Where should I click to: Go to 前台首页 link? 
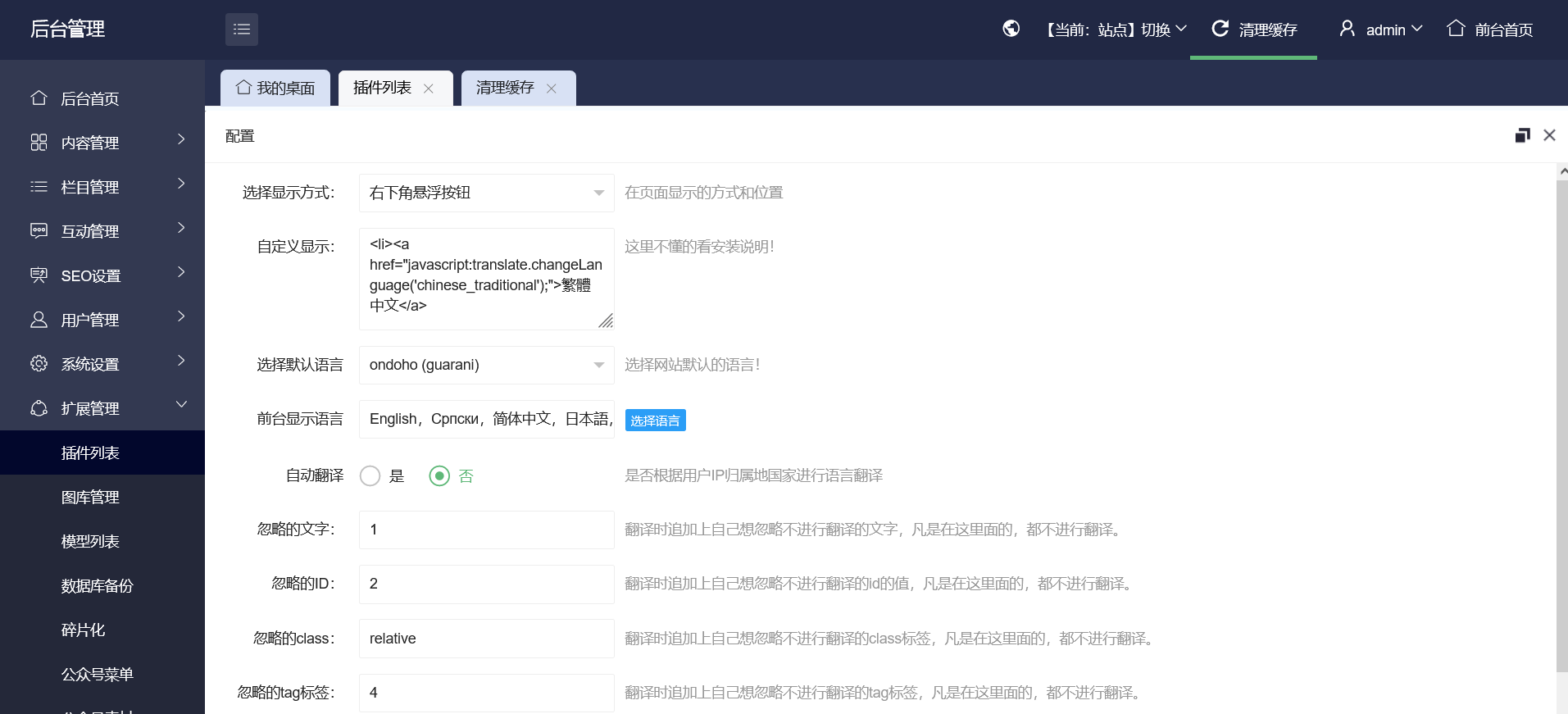pos(1489,30)
